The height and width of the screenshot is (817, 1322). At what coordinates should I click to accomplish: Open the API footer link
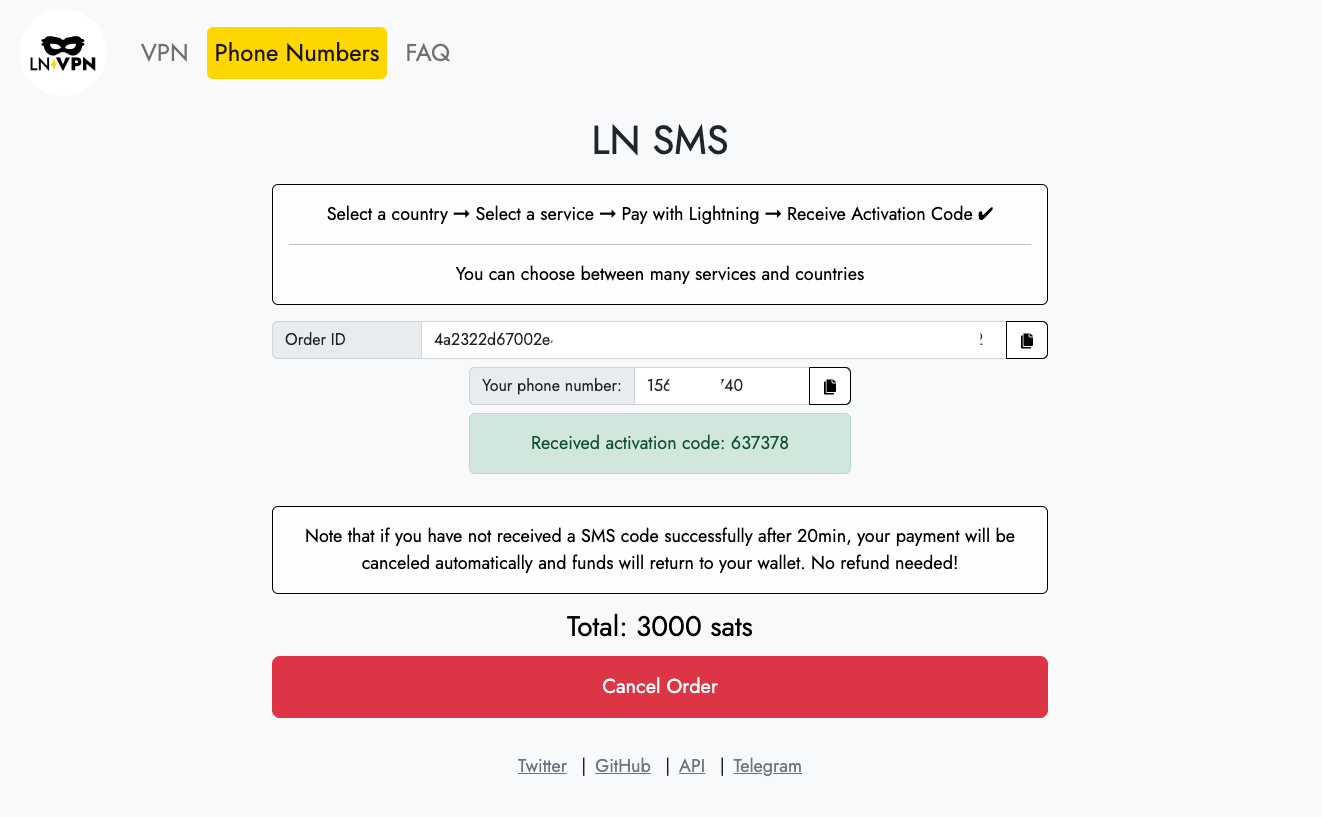point(692,766)
